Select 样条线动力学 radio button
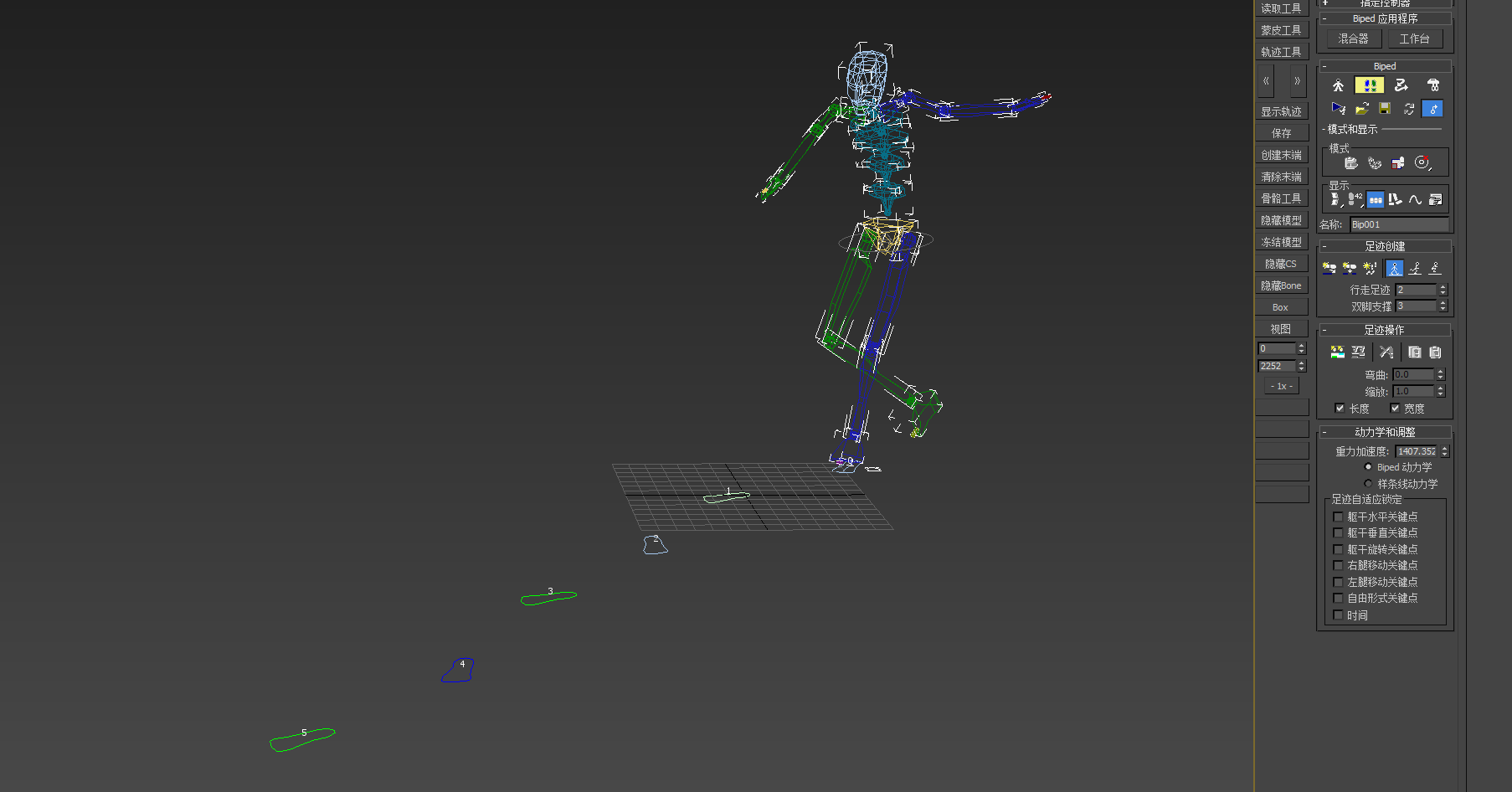Viewport: 1512px width, 792px height. point(1368,483)
